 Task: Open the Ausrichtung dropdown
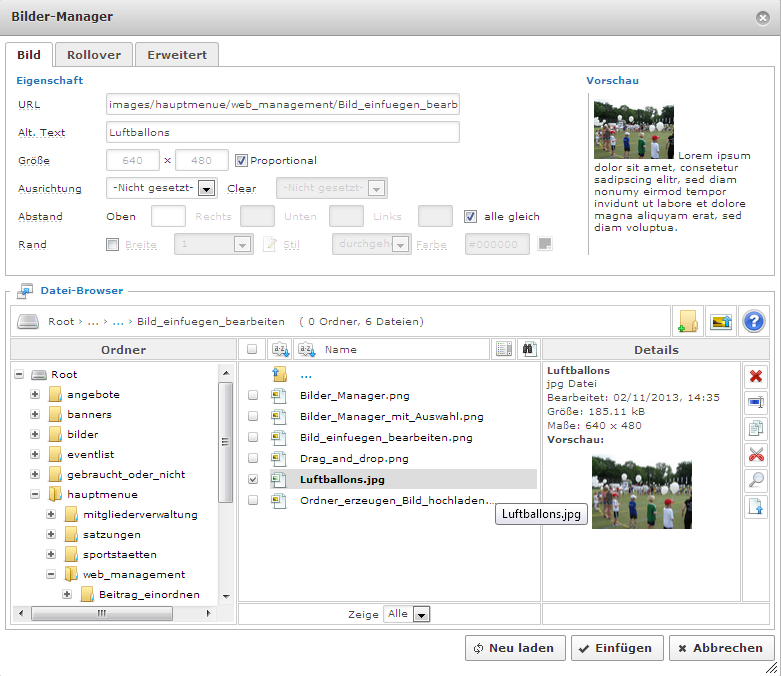coord(161,188)
